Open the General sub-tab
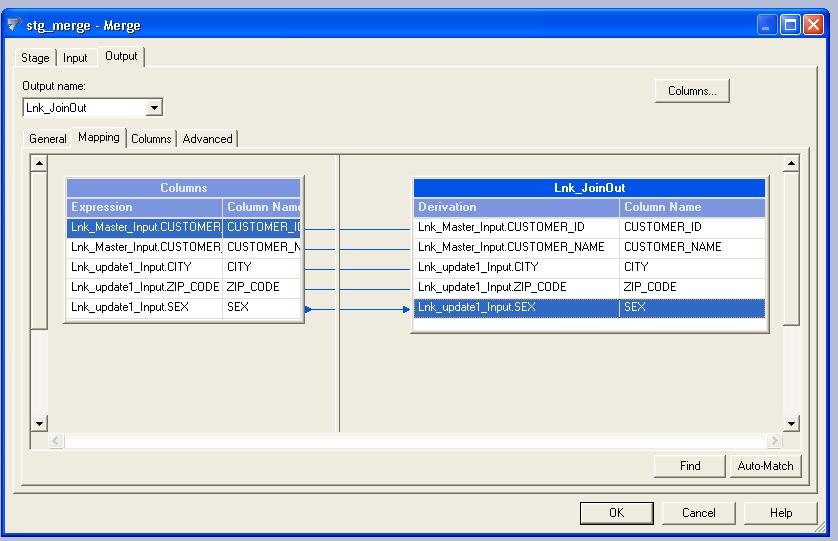Viewport: 838px width, 541px height. pos(48,139)
